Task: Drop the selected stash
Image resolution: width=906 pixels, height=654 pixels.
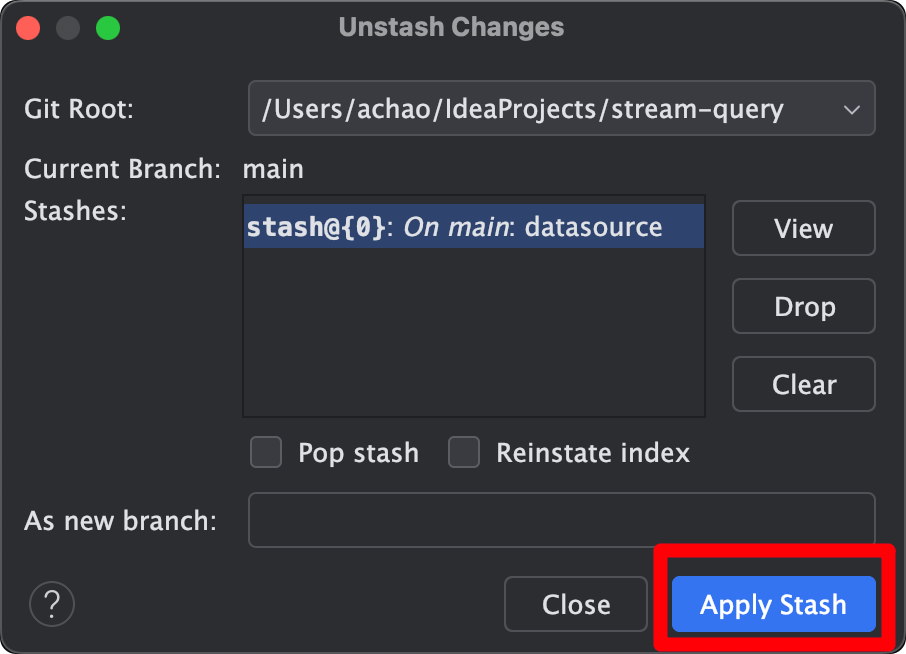Action: pyautogui.click(x=803, y=306)
